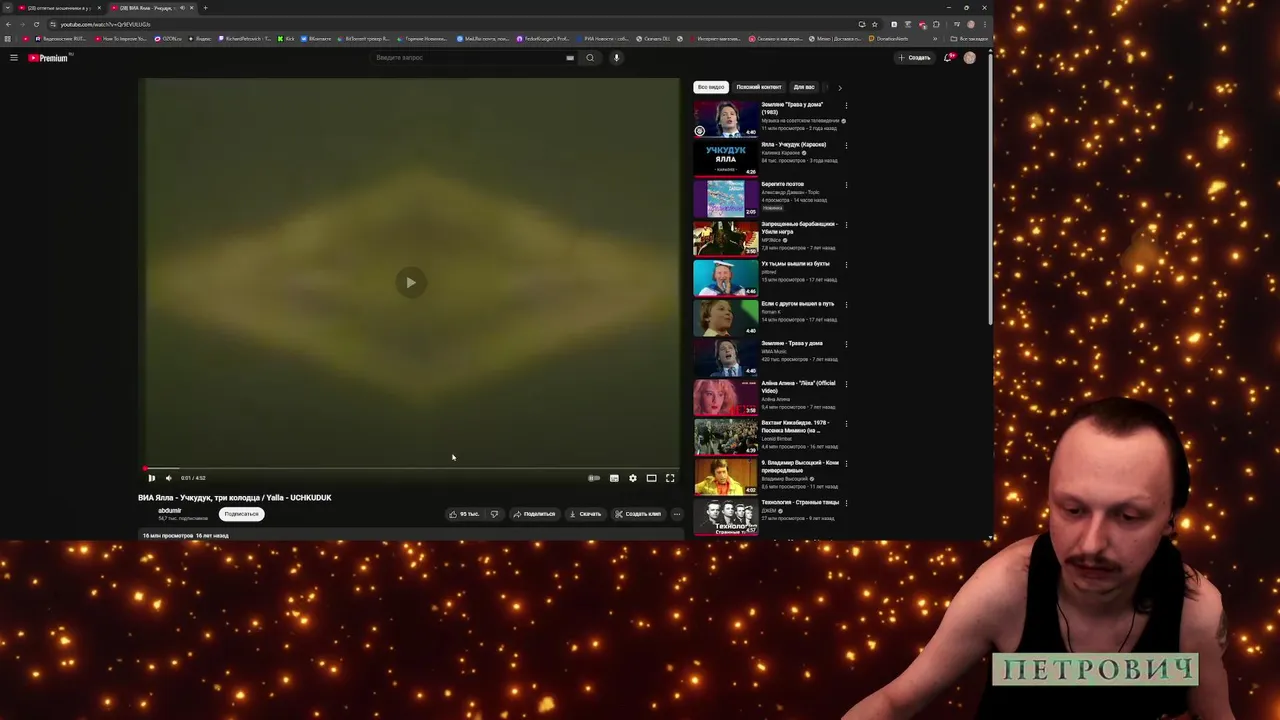Toggle the autoplay switch in the player
The image size is (1280, 720).
594,478
